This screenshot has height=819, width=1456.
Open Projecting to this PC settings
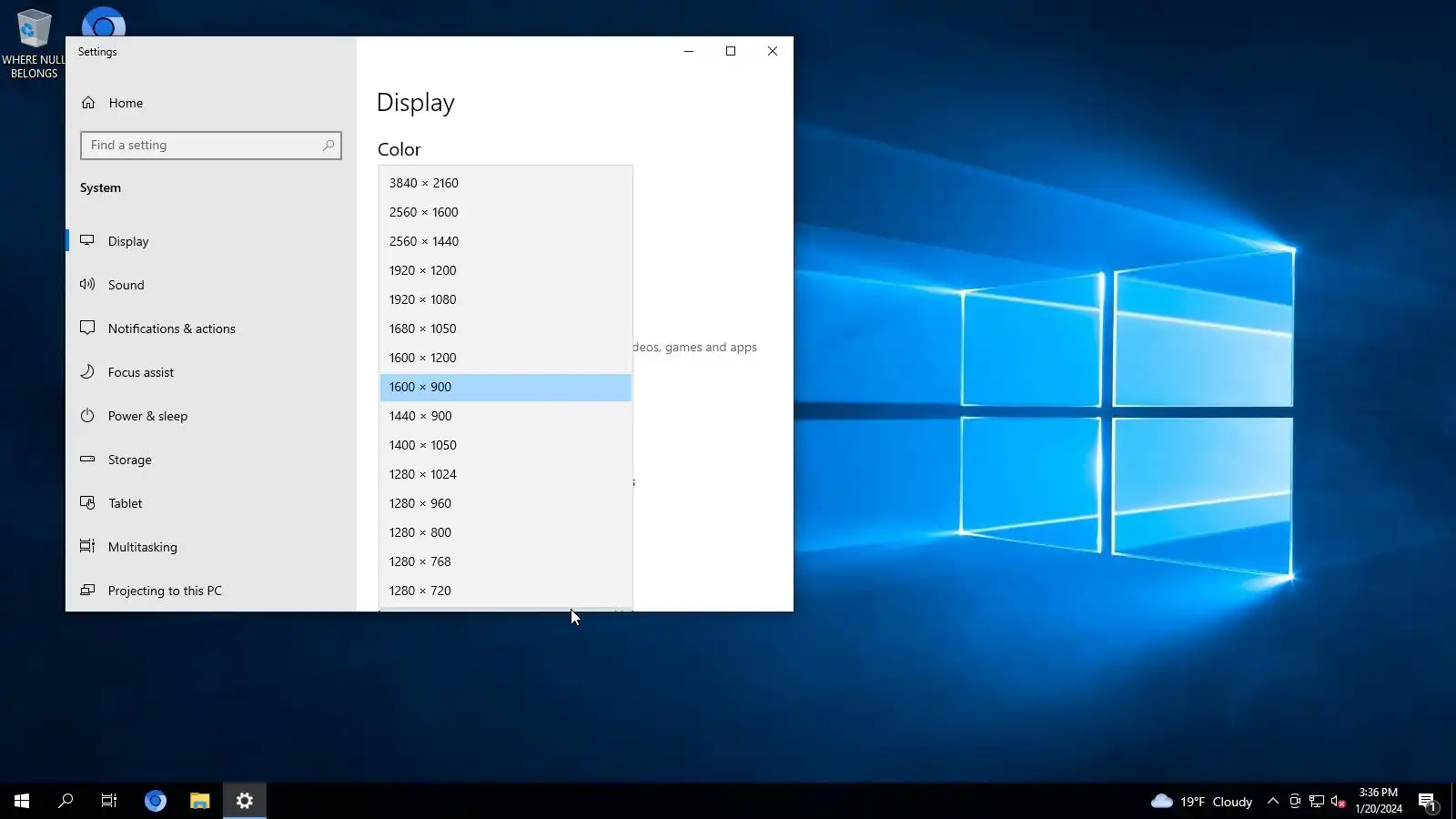(x=211, y=591)
